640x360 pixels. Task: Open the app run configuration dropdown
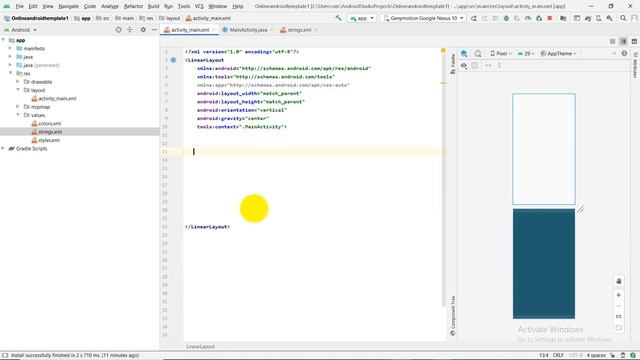pos(362,18)
